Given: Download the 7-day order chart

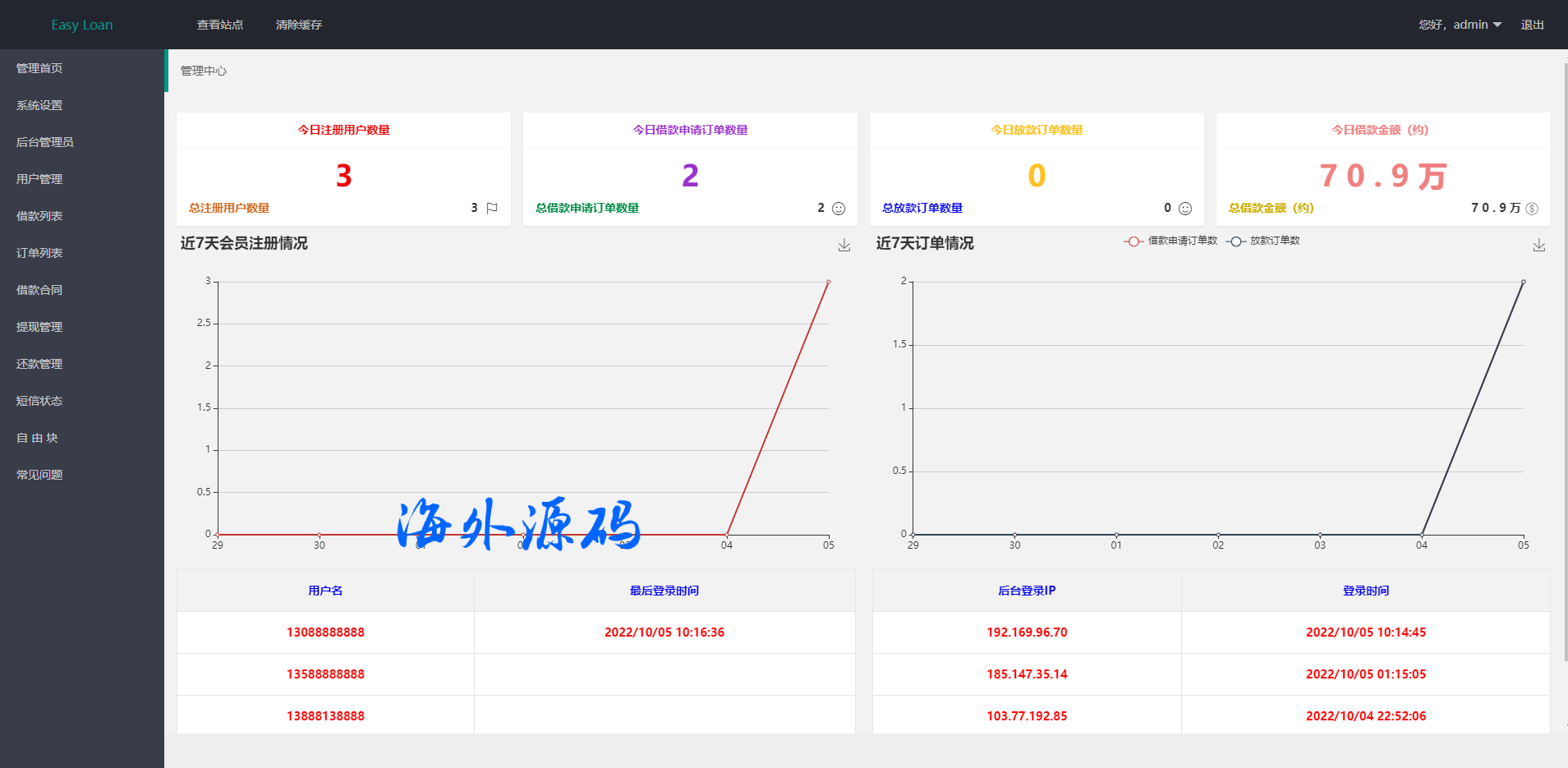Looking at the screenshot, I should pyautogui.click(x=1538, y=245).
